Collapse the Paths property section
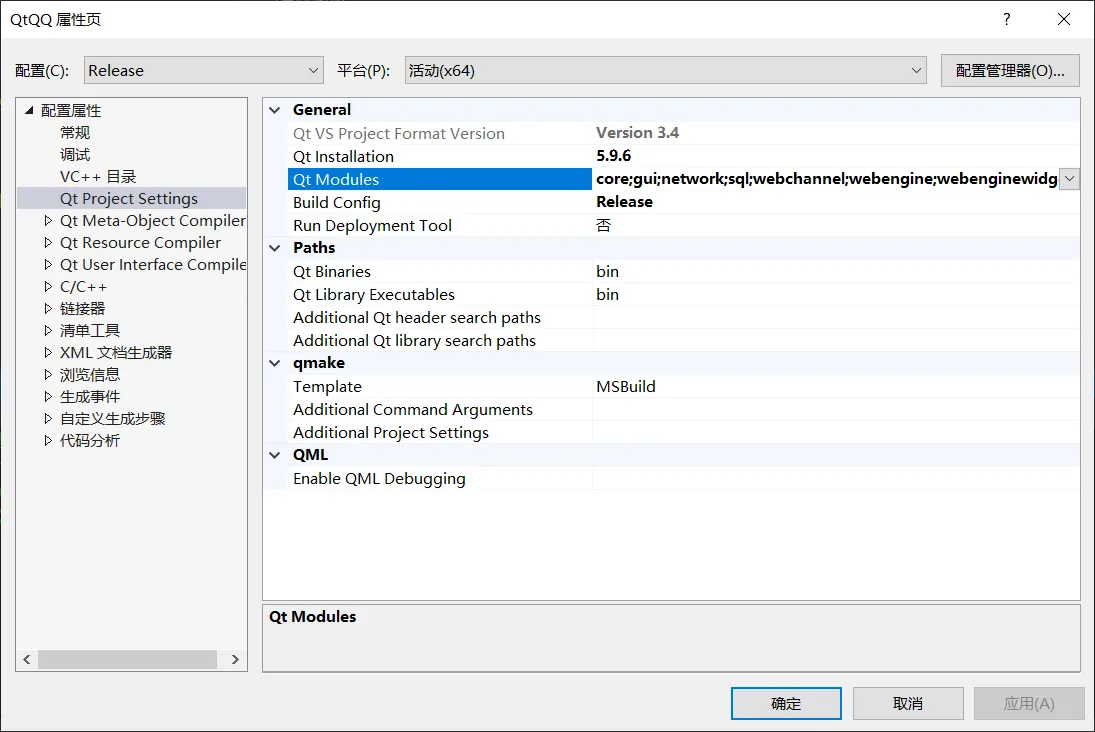The width and height of the screenshot is (1095, 732). [x=275, y=248]
